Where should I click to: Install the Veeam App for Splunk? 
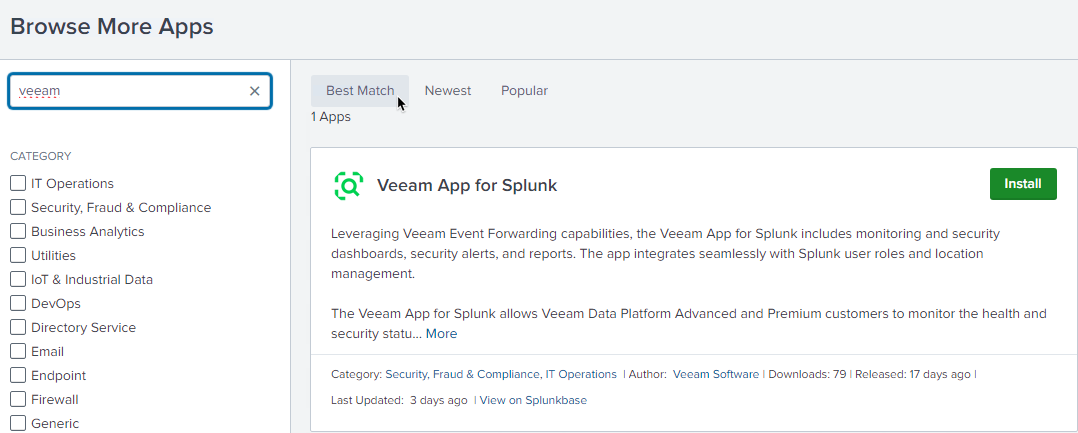point(1022,184)
